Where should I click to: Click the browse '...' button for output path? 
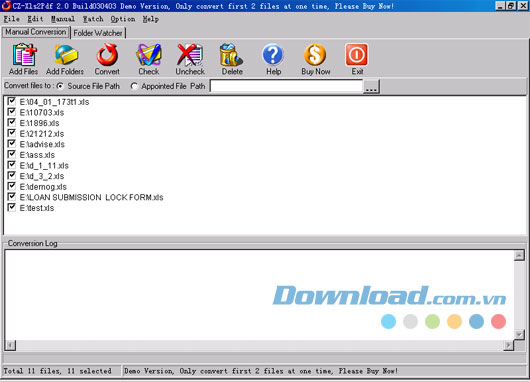(371, 87)
